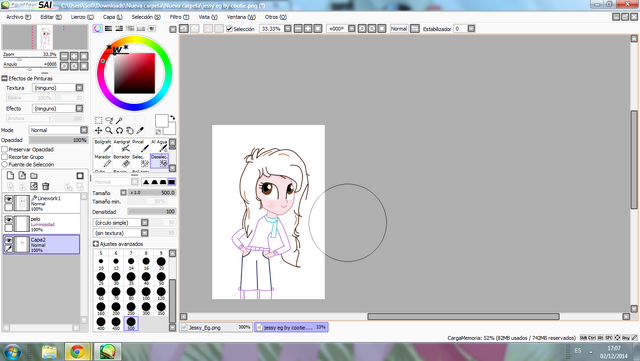
Task: Delete the current layer with trash icon
Action: coord(46,186)
